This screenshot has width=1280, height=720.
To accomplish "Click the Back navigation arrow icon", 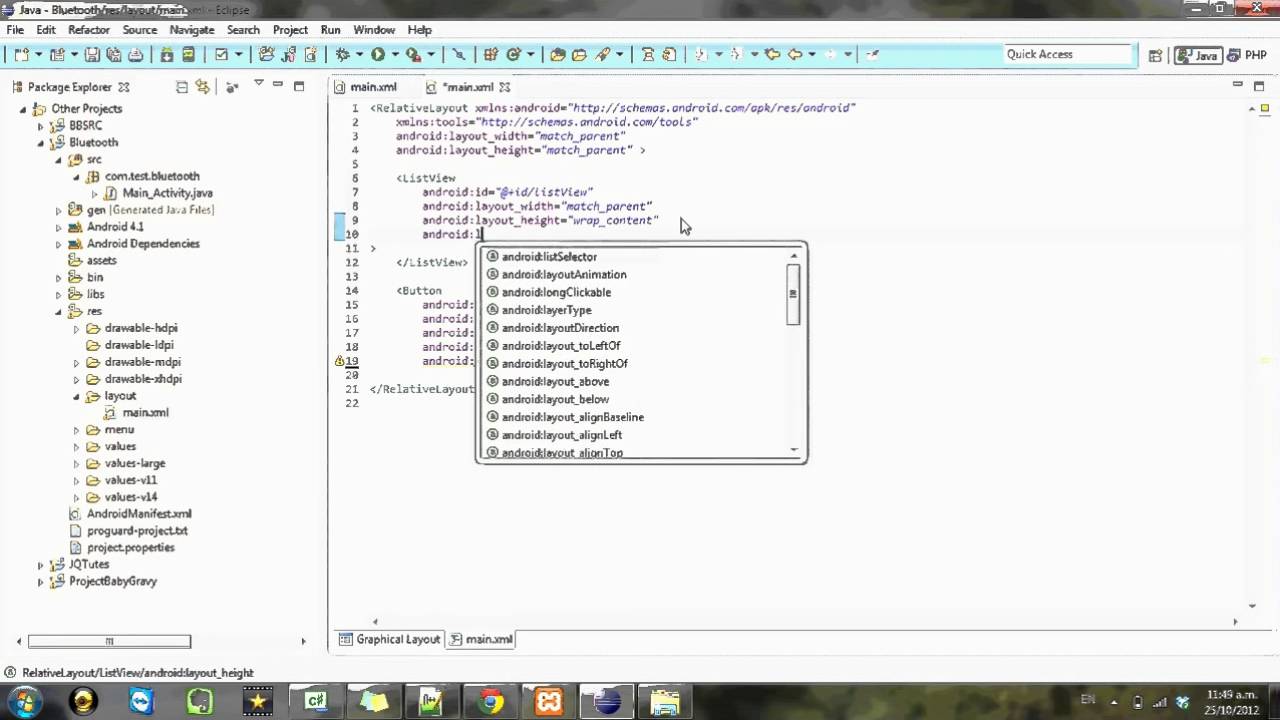I will click(x=795, y=55).
